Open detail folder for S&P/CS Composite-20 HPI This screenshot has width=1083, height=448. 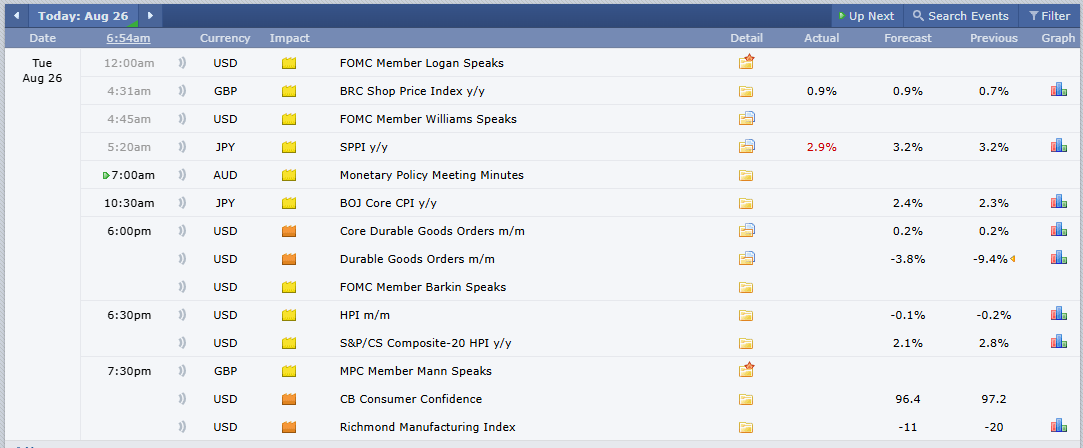[746, 343]
